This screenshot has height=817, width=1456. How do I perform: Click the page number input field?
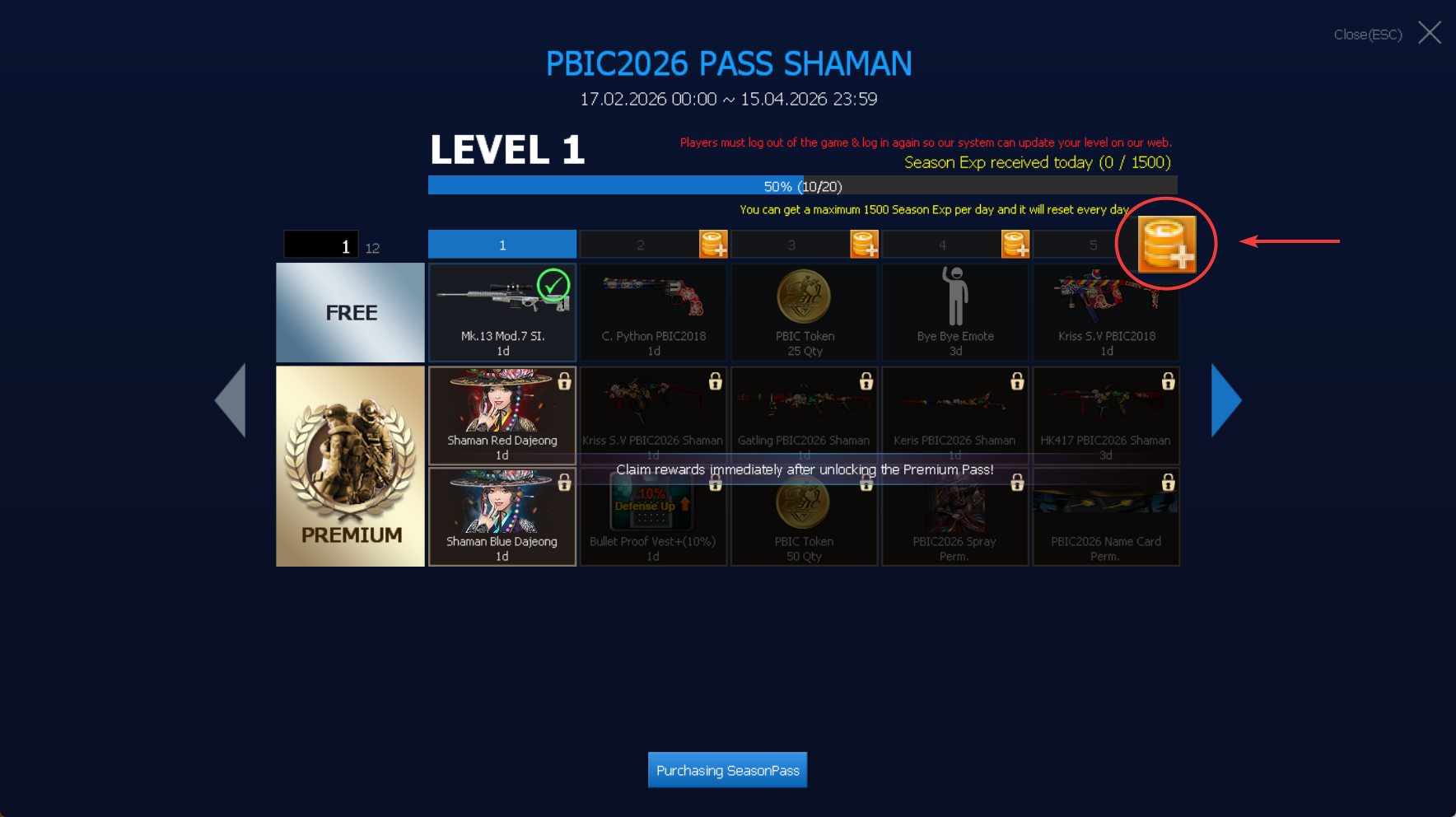[x=321, y=245]
